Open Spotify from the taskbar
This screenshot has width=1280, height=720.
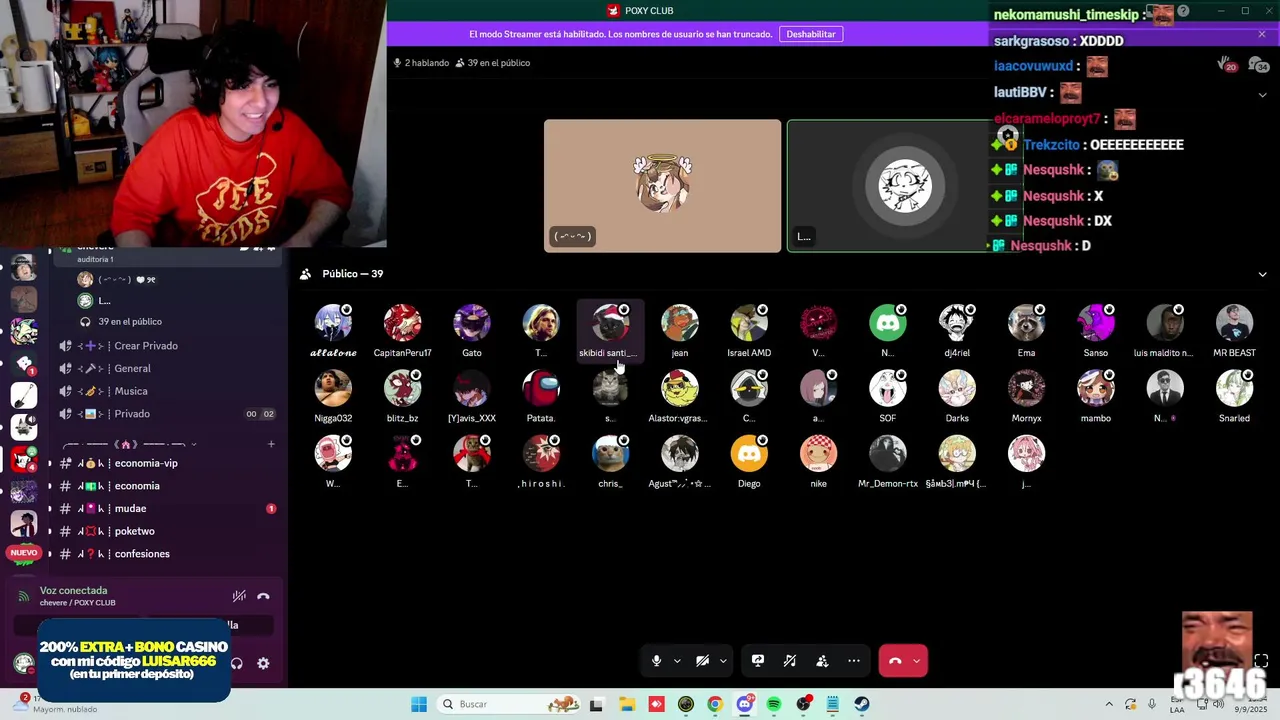[774, 704]
